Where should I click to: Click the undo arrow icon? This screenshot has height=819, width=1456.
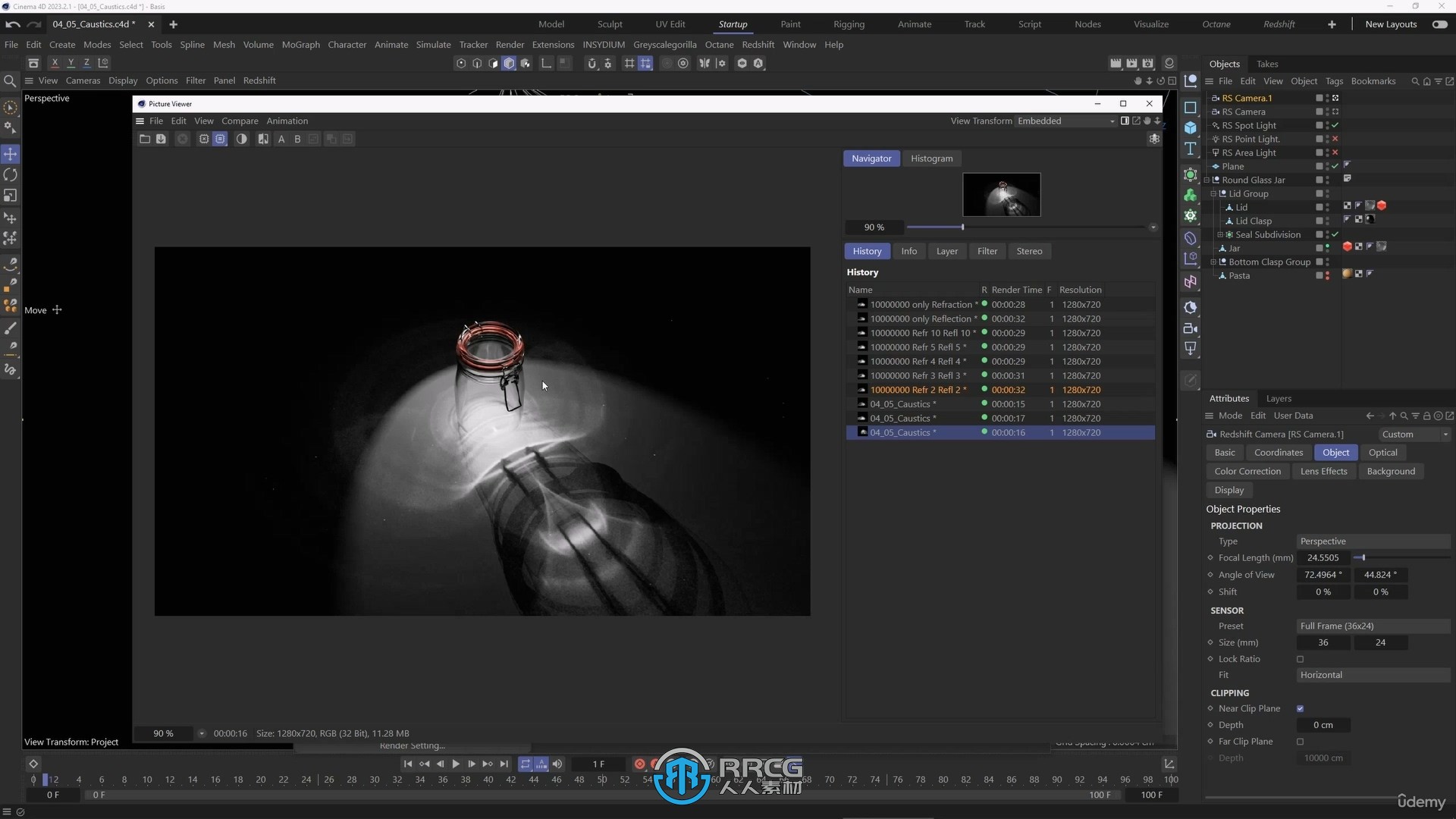12,24
